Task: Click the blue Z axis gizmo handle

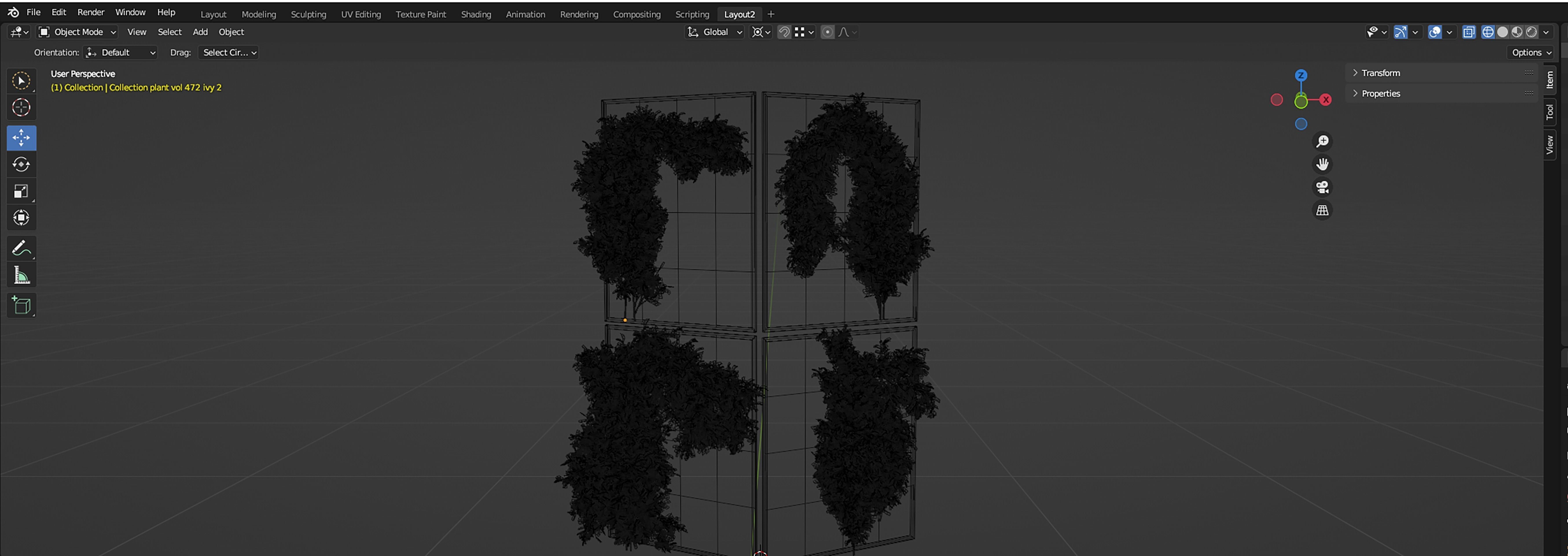Action: (x=1301, y=76)
